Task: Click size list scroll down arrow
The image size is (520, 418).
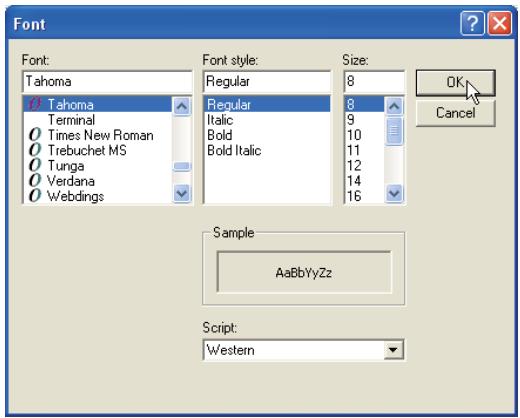Action: [394, 193]
